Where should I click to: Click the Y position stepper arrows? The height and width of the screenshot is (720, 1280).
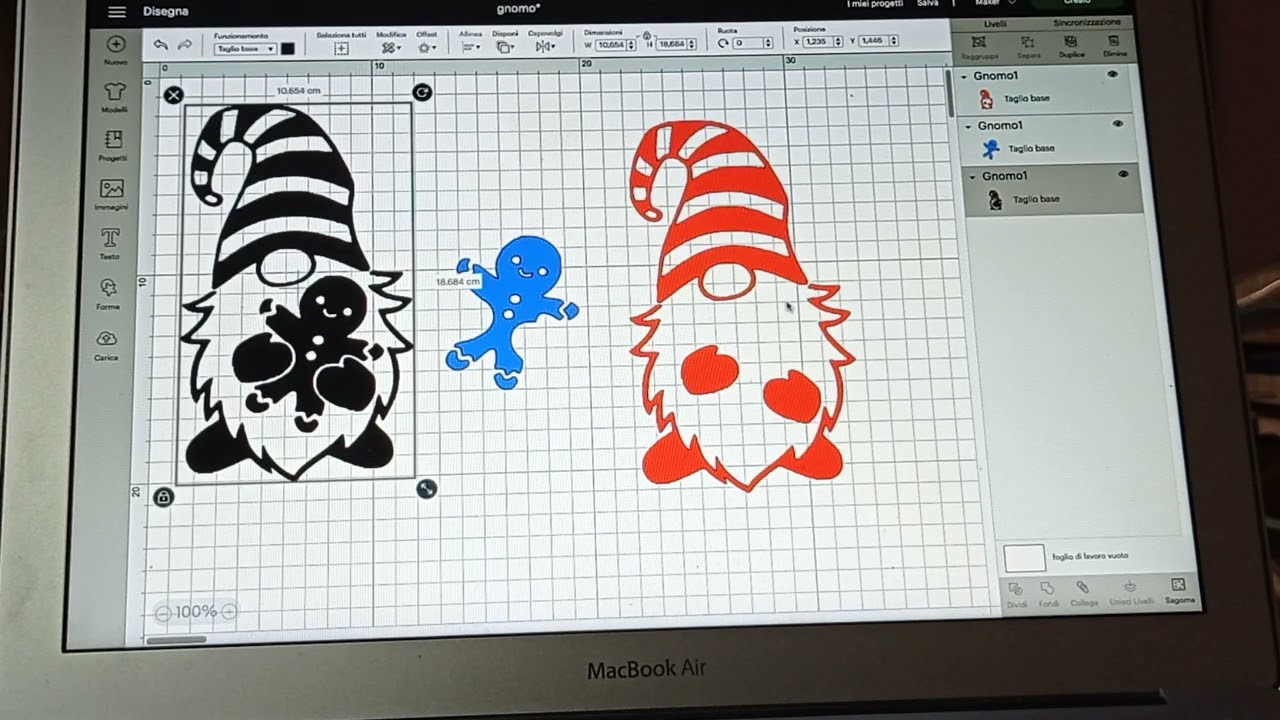(x=893, y=41)
